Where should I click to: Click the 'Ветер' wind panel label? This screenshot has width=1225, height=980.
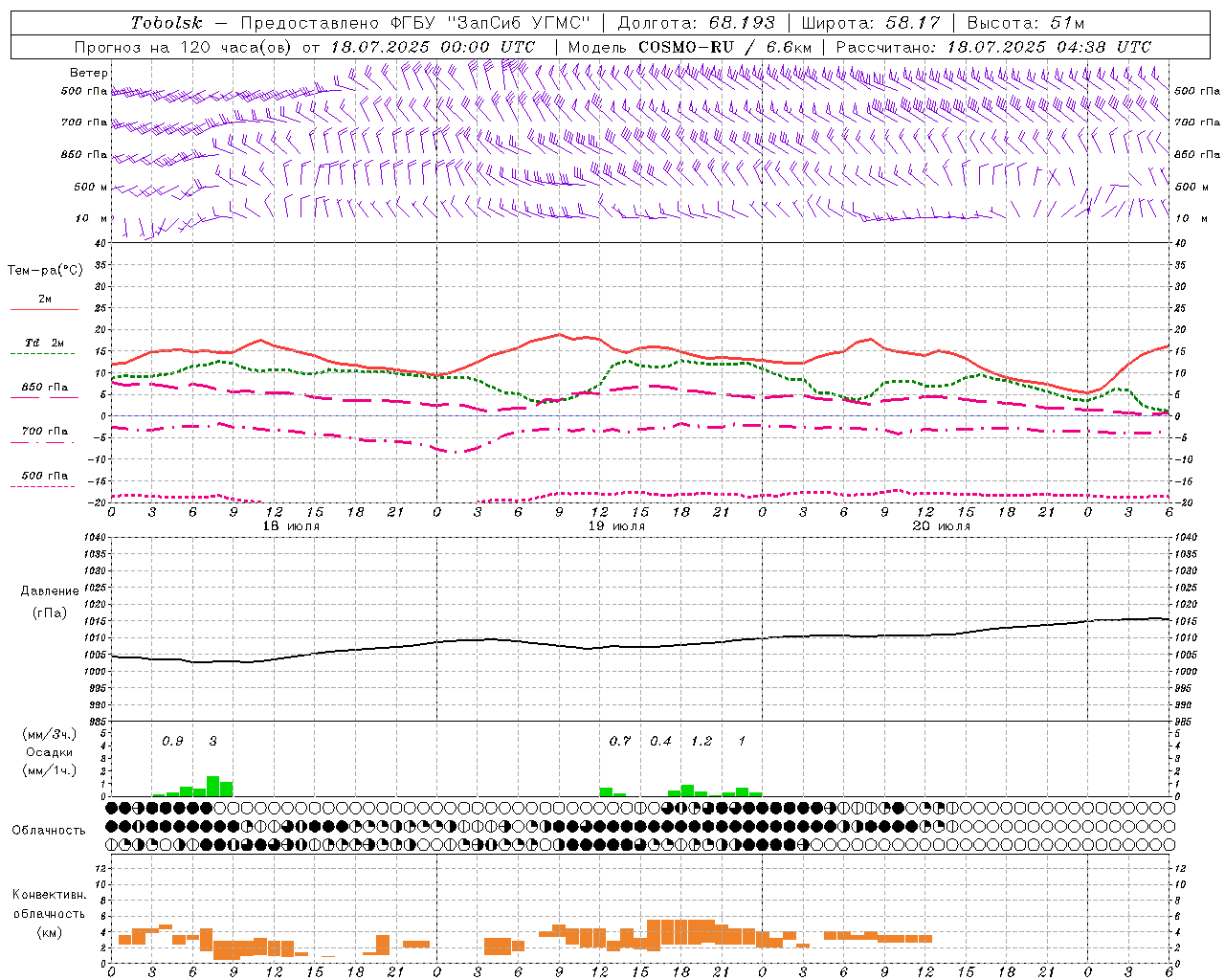88,73
